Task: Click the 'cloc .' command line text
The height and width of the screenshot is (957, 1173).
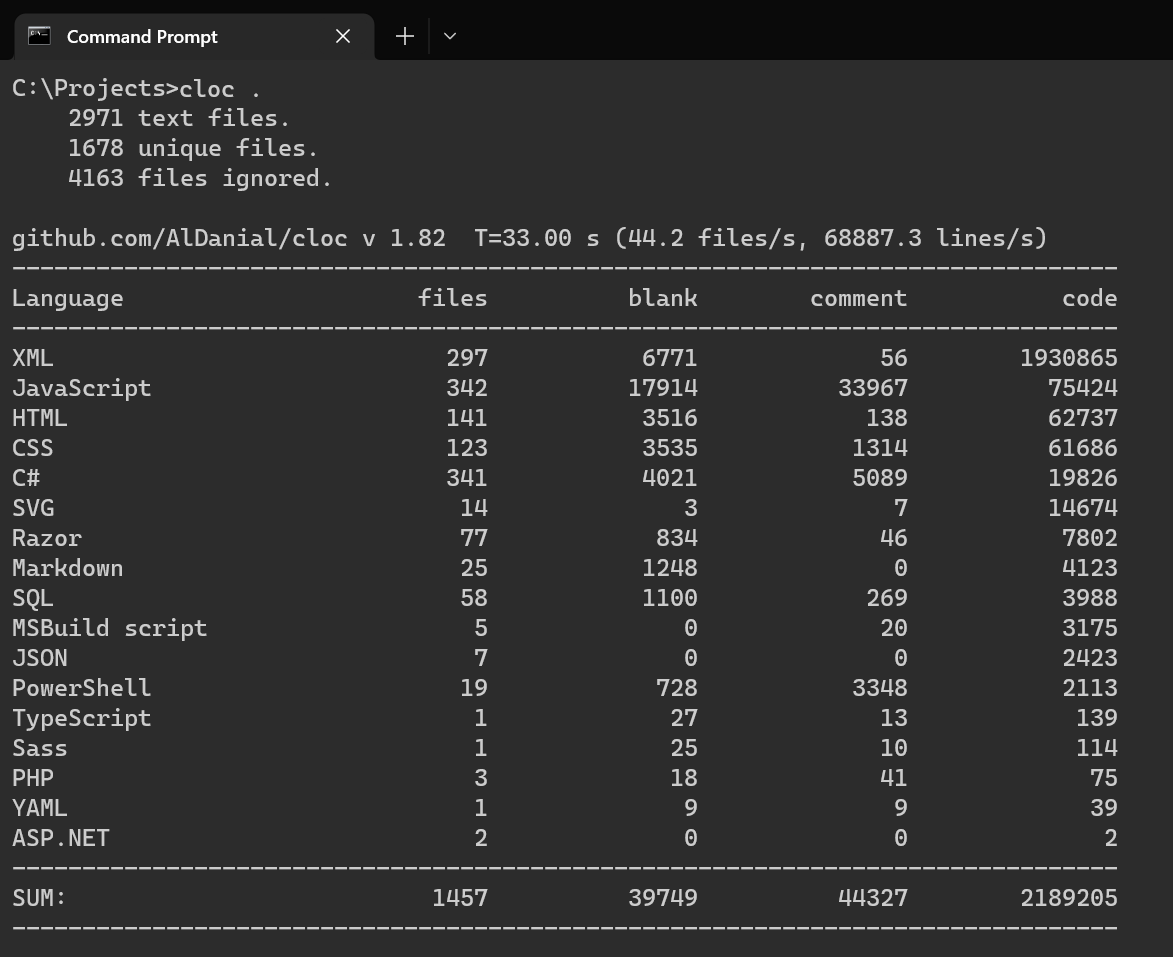Action: pyautogui.click(x=220, y=89)
